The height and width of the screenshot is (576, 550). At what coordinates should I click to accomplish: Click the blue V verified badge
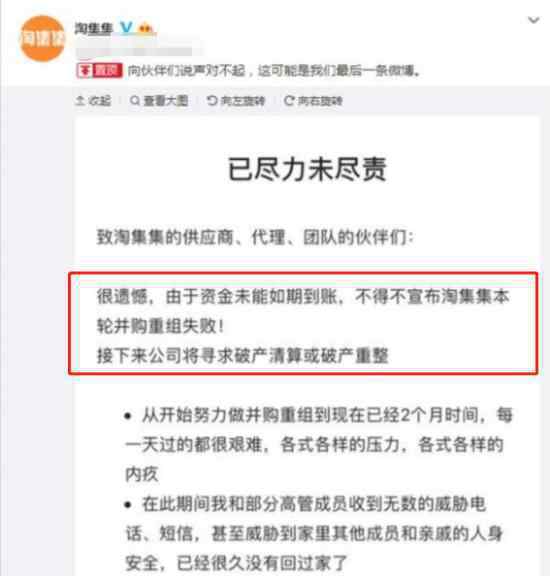(x=126, y=28)
